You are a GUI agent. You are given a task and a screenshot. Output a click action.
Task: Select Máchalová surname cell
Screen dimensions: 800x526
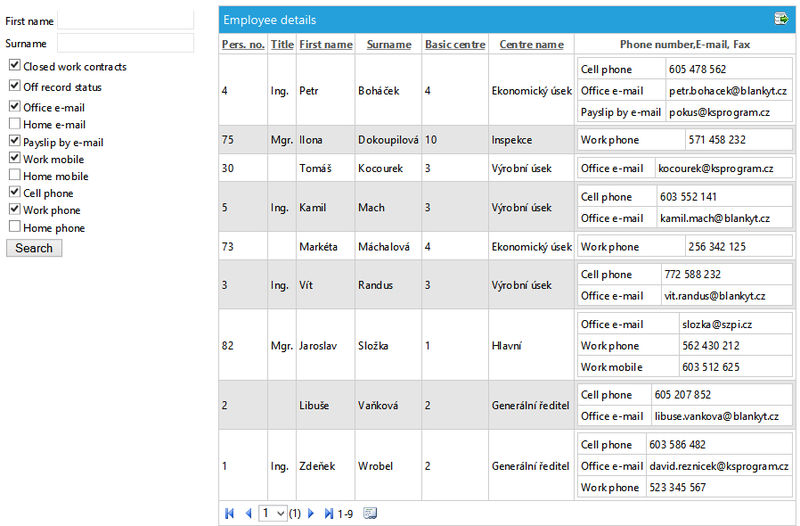[x=388, y=246]
